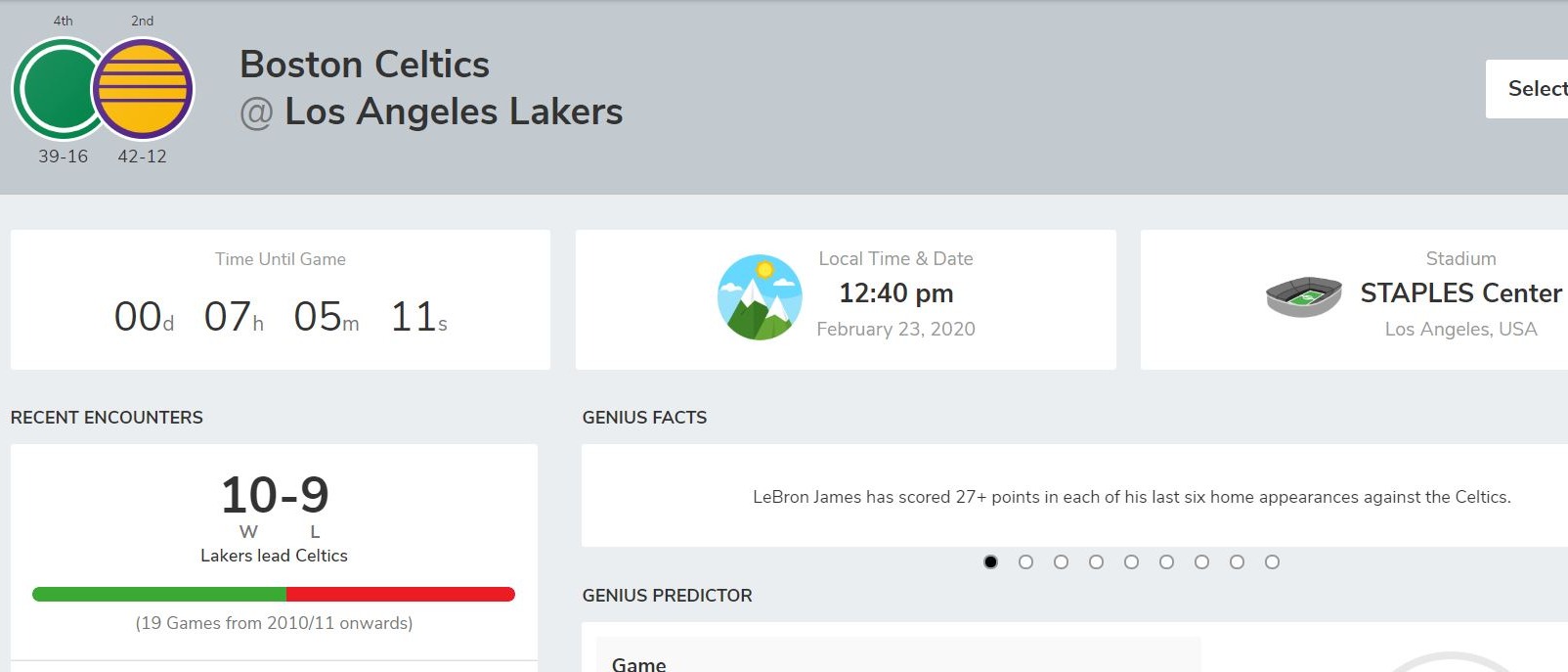
Task: Click the LeBron James fact text
Action: click(x=1131, y=497)
